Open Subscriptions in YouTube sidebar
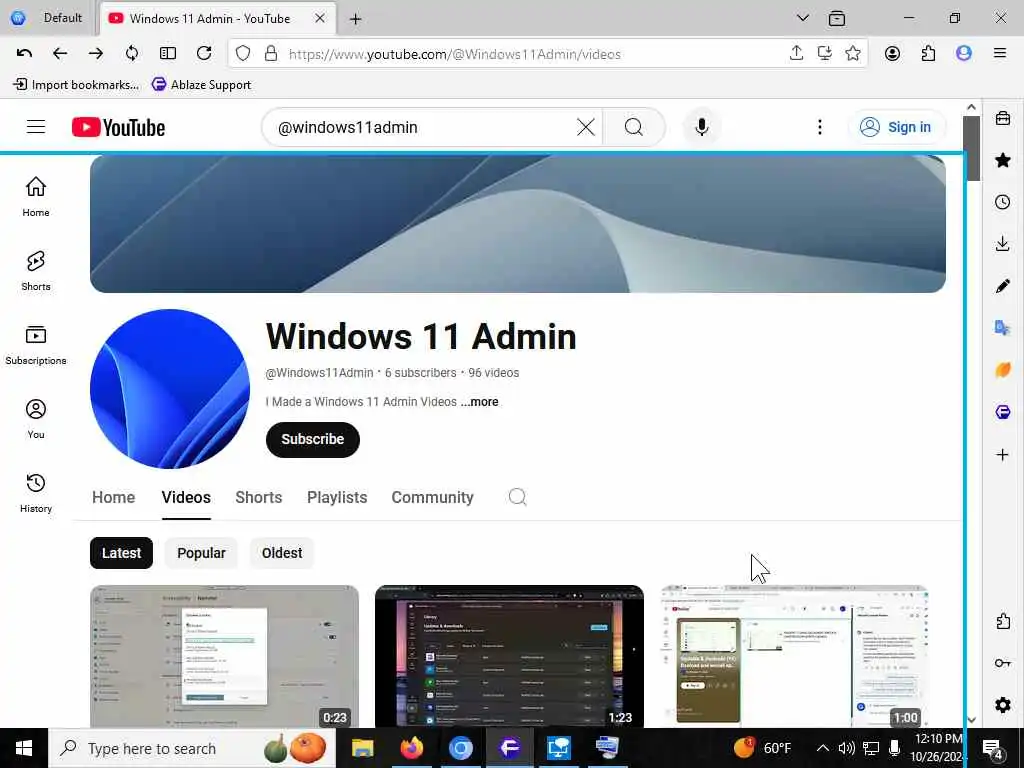This screenshot has height=768, width=1024. pyautogui.click(x=36, y=345)
